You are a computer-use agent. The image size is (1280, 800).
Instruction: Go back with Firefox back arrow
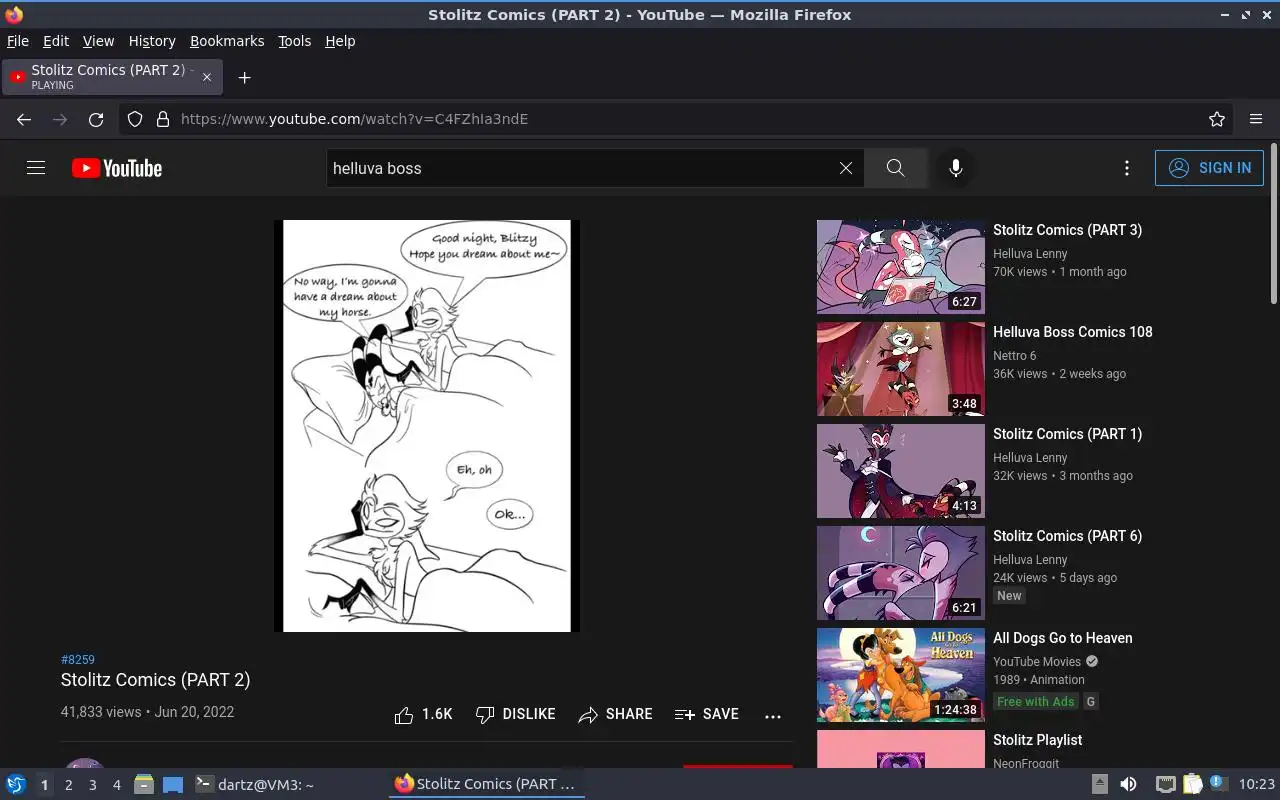(x=24, y=119)
